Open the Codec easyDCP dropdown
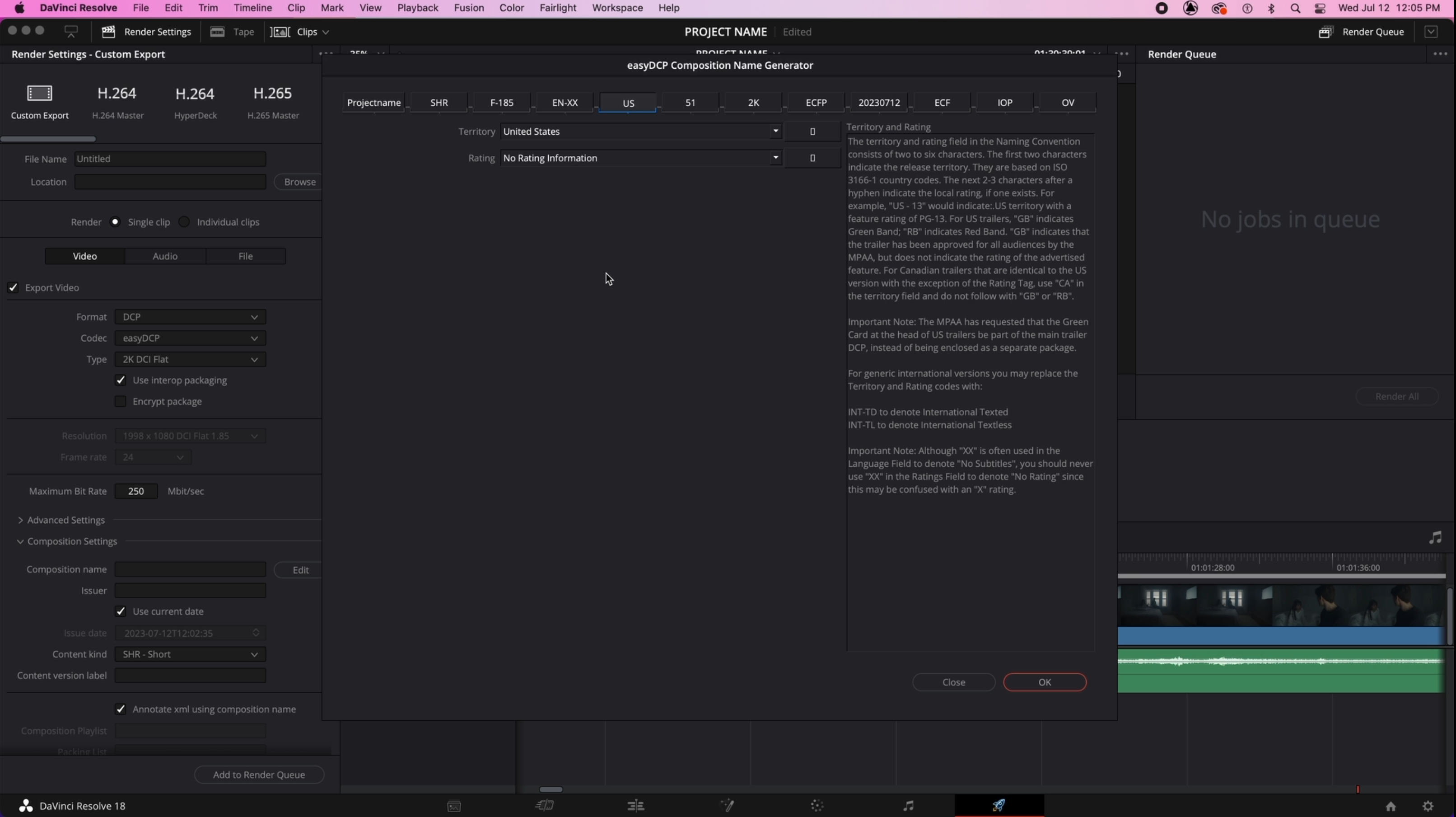 coord(190,338)
